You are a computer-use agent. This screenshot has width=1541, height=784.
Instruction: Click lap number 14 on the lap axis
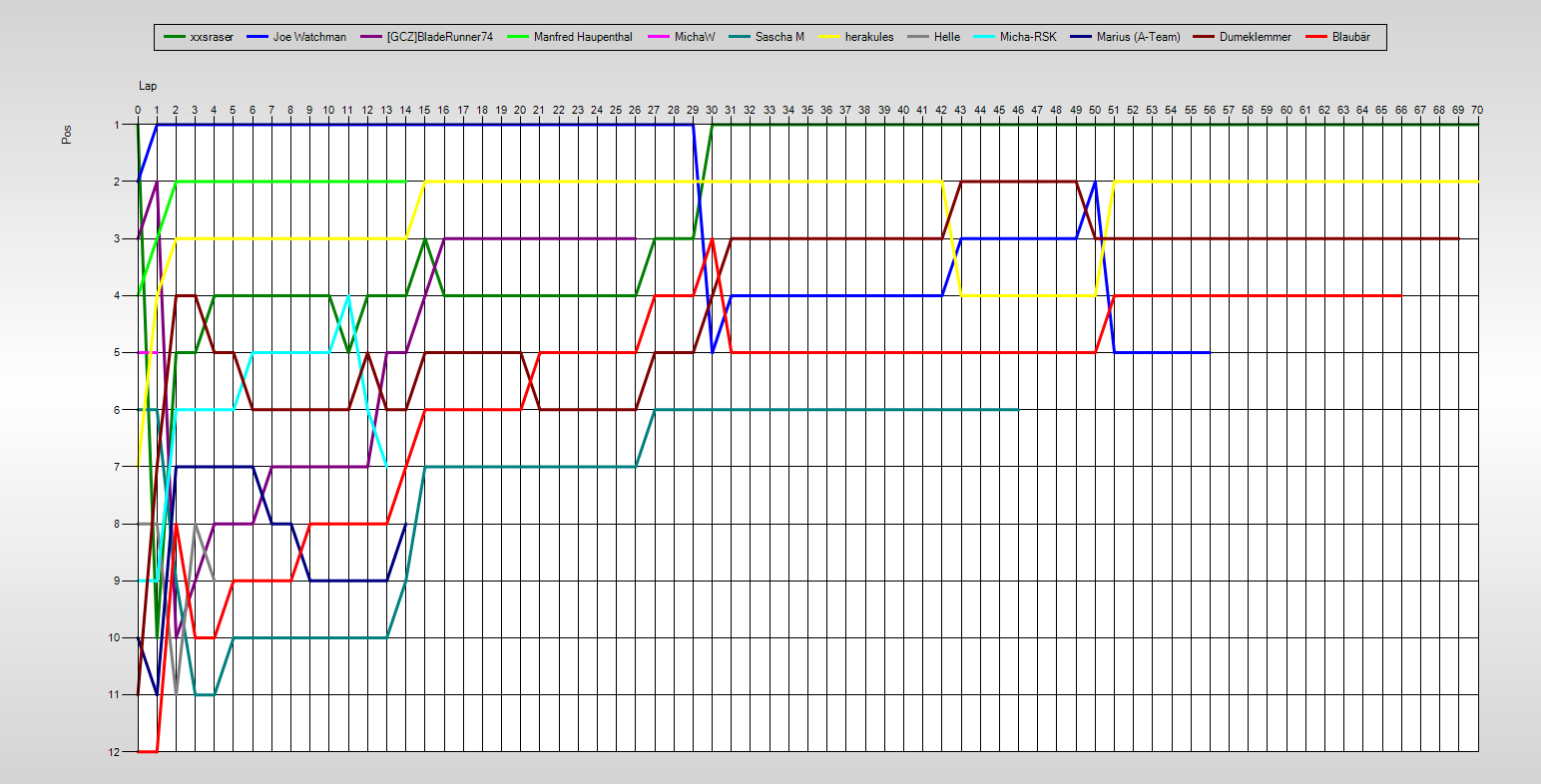405,110
